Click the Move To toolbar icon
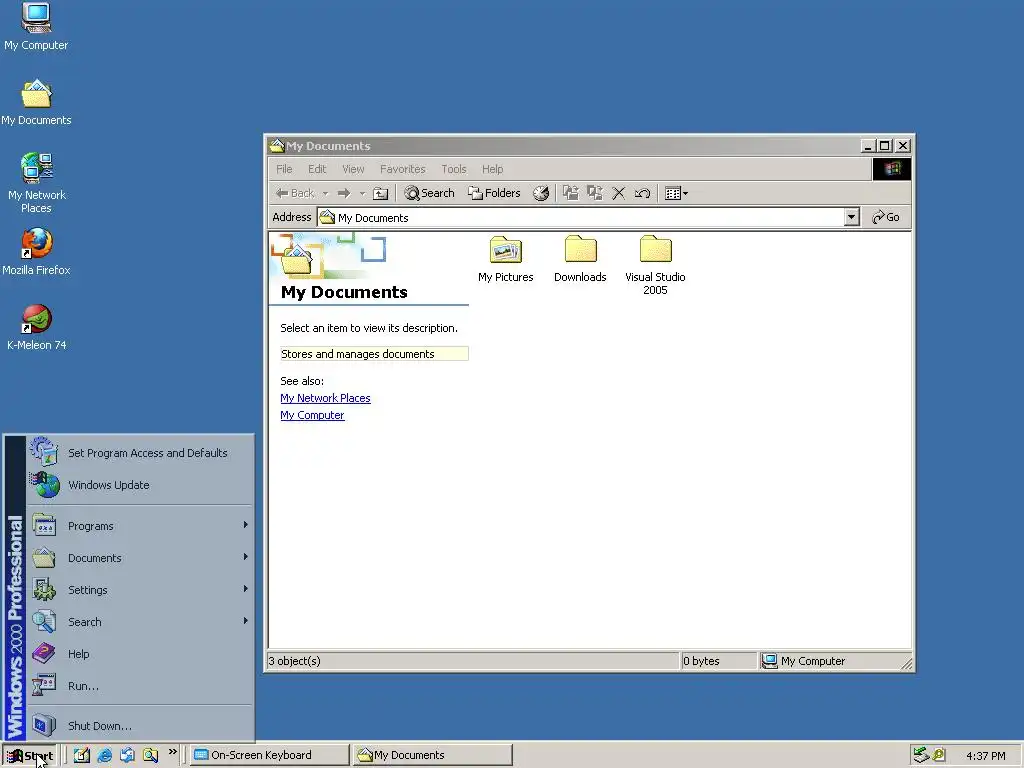 pyautogui.click(x=571, y=193)
